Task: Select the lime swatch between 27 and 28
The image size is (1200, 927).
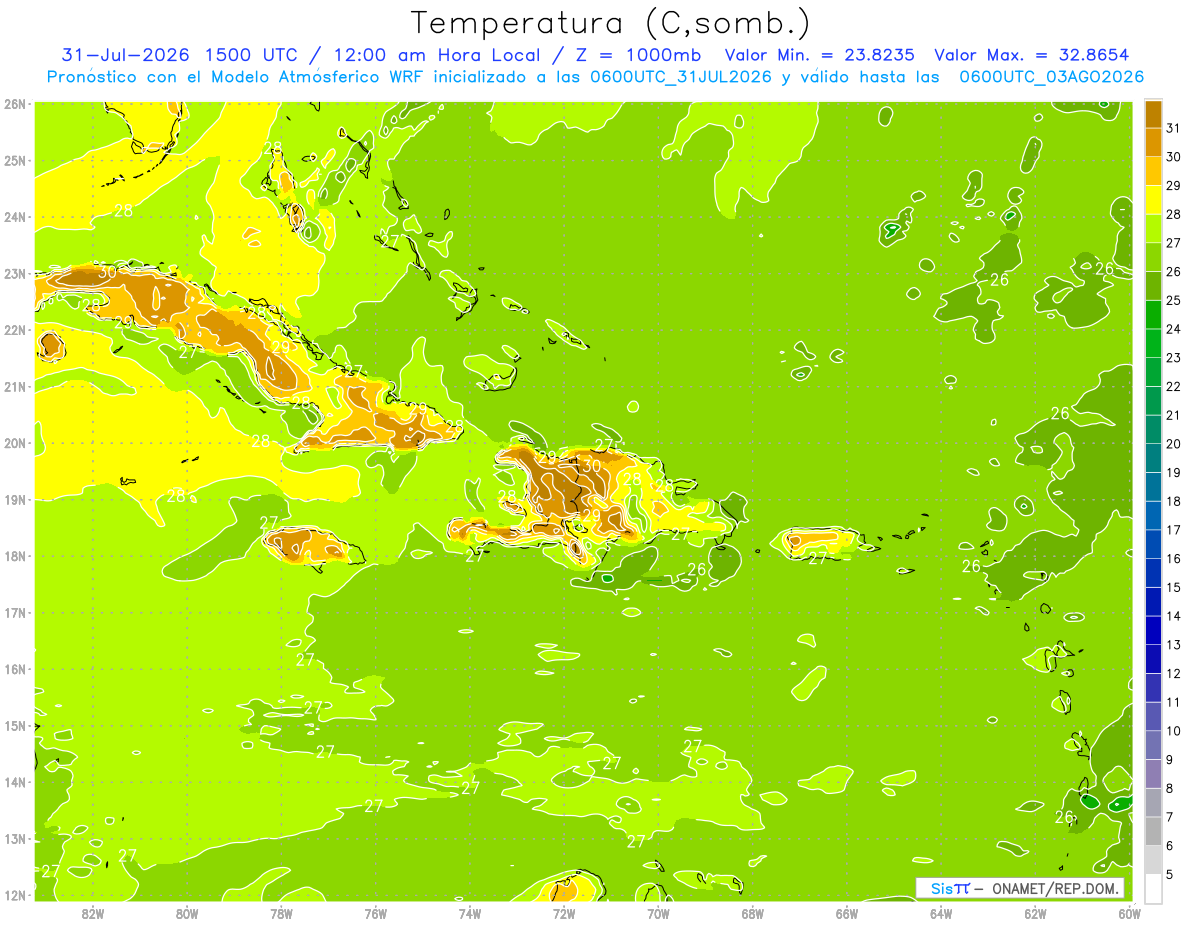Action: (x=1153, y=227)
